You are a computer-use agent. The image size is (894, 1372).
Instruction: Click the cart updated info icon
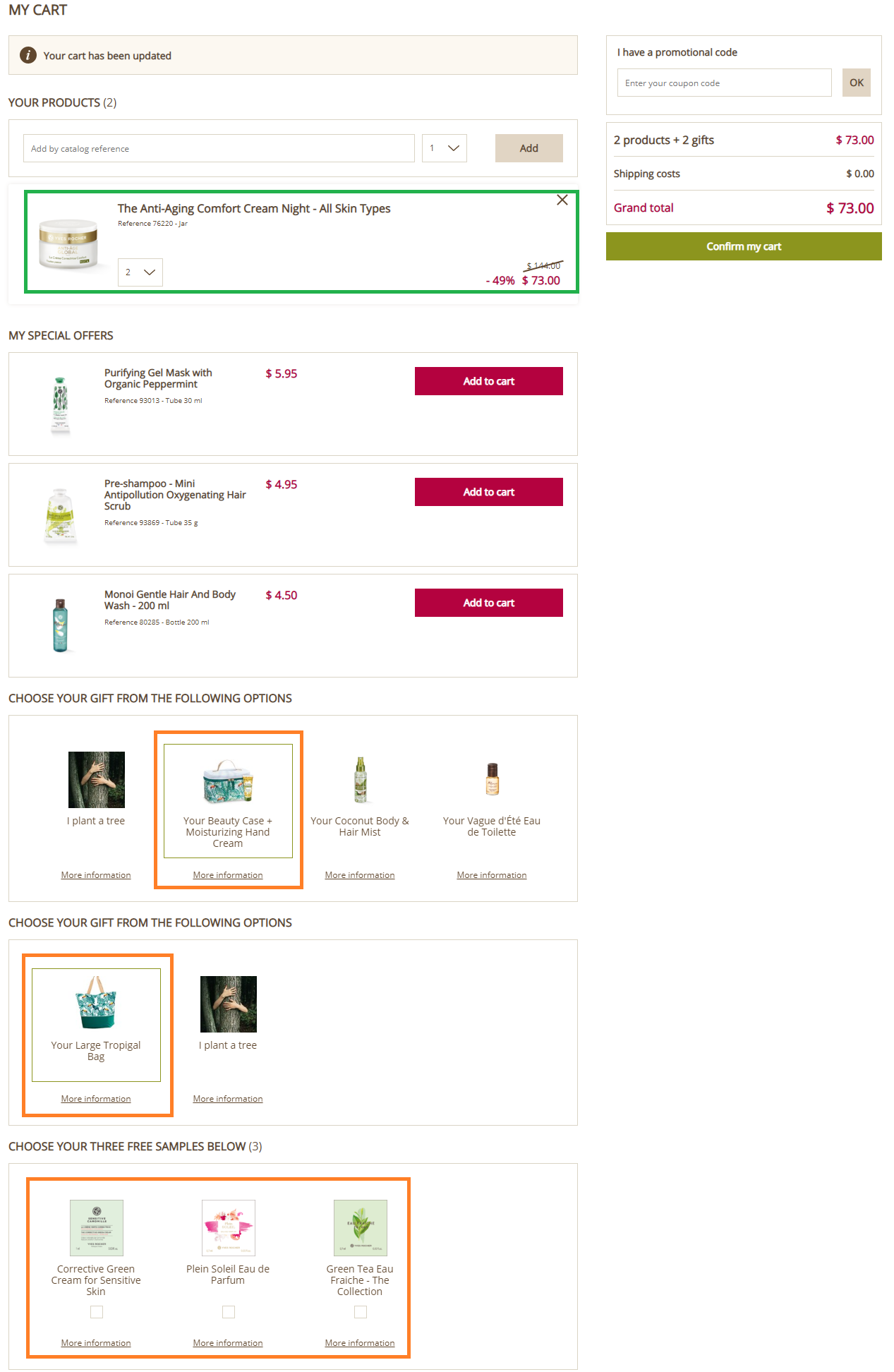point(28,55)
